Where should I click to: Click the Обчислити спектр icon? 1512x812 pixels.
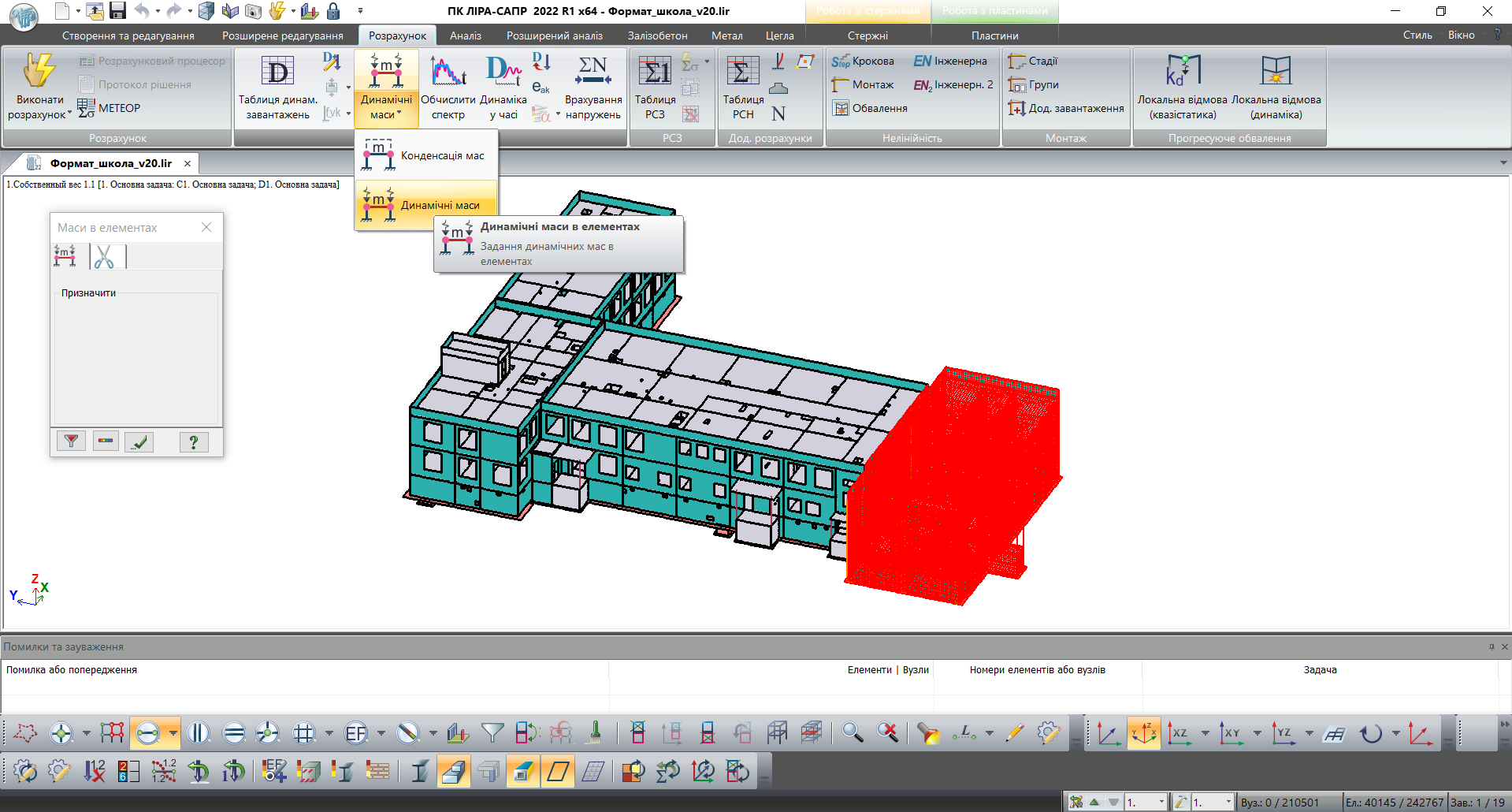click(x=448, y=87)
